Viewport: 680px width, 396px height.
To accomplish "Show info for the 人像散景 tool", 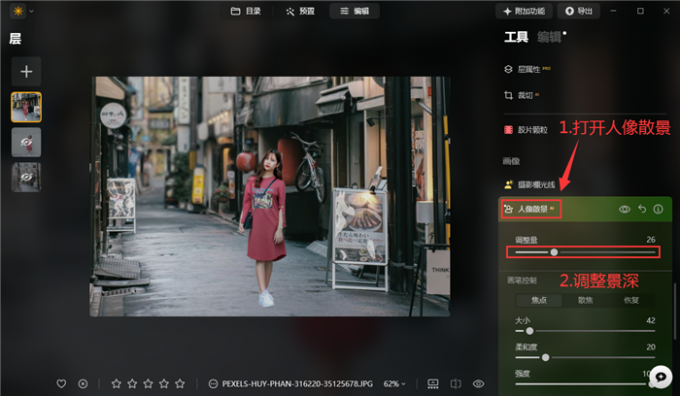I will point(658,209).
